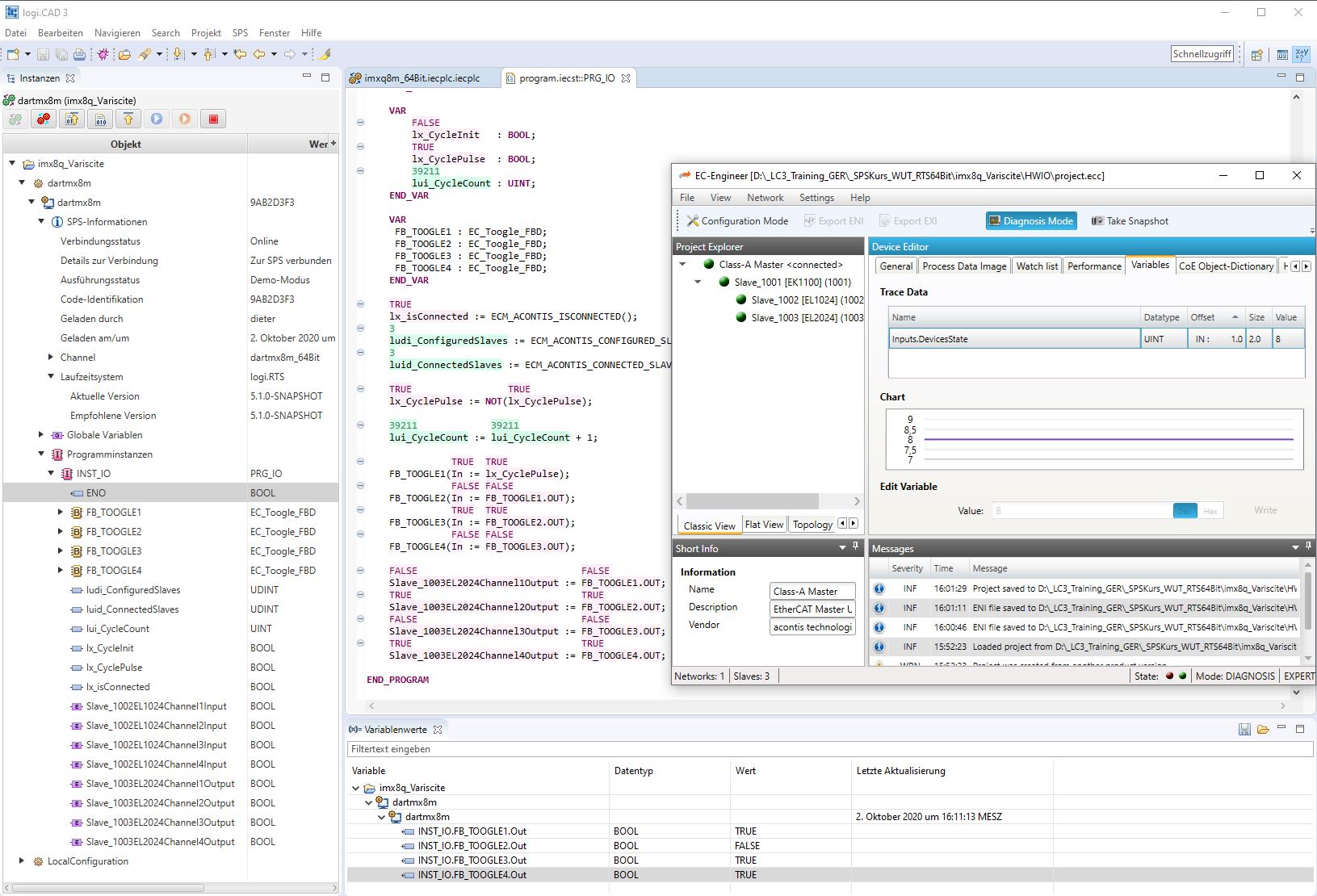Click the blue start PLC button
This screenshot has height=896, width=1317.
(157, 119)
